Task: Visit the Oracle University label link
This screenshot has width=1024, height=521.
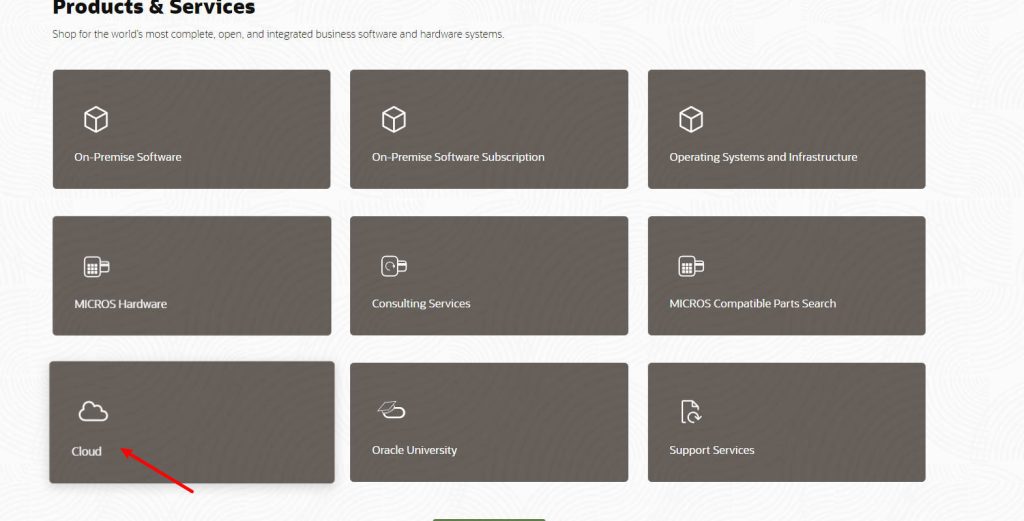Action: coord(414,450)
